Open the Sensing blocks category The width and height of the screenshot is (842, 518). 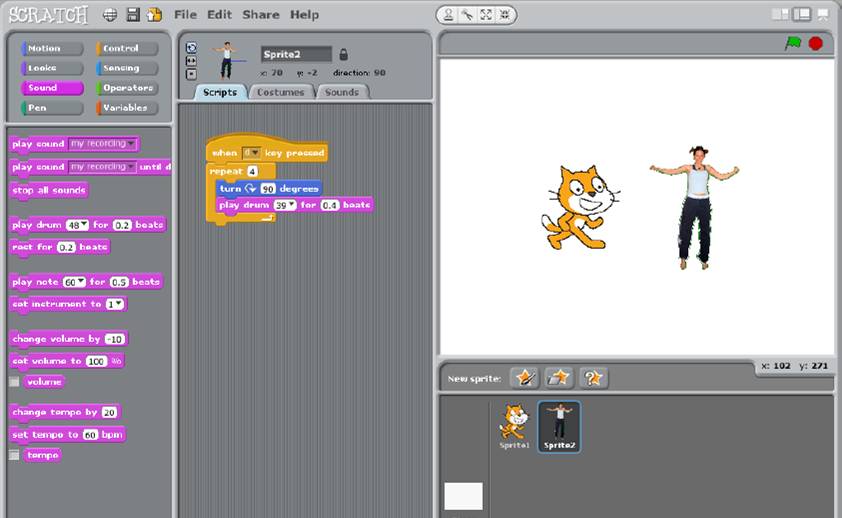point(127,68)
